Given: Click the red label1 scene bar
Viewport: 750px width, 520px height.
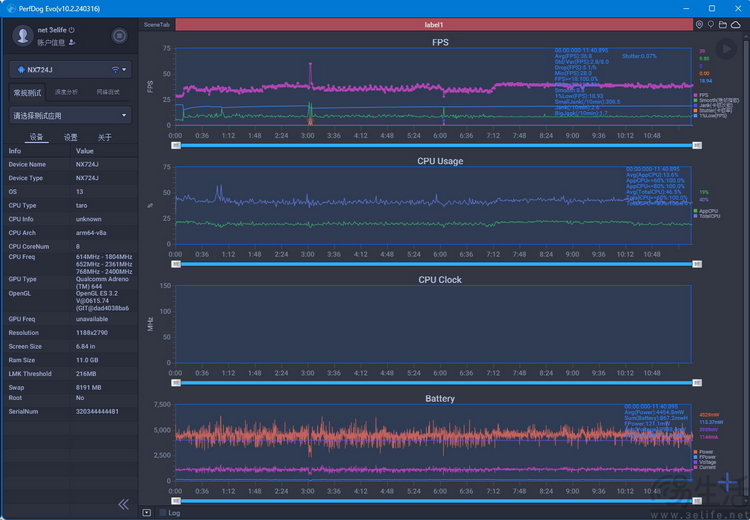Looking at the screenshot, I should (434, 24).
